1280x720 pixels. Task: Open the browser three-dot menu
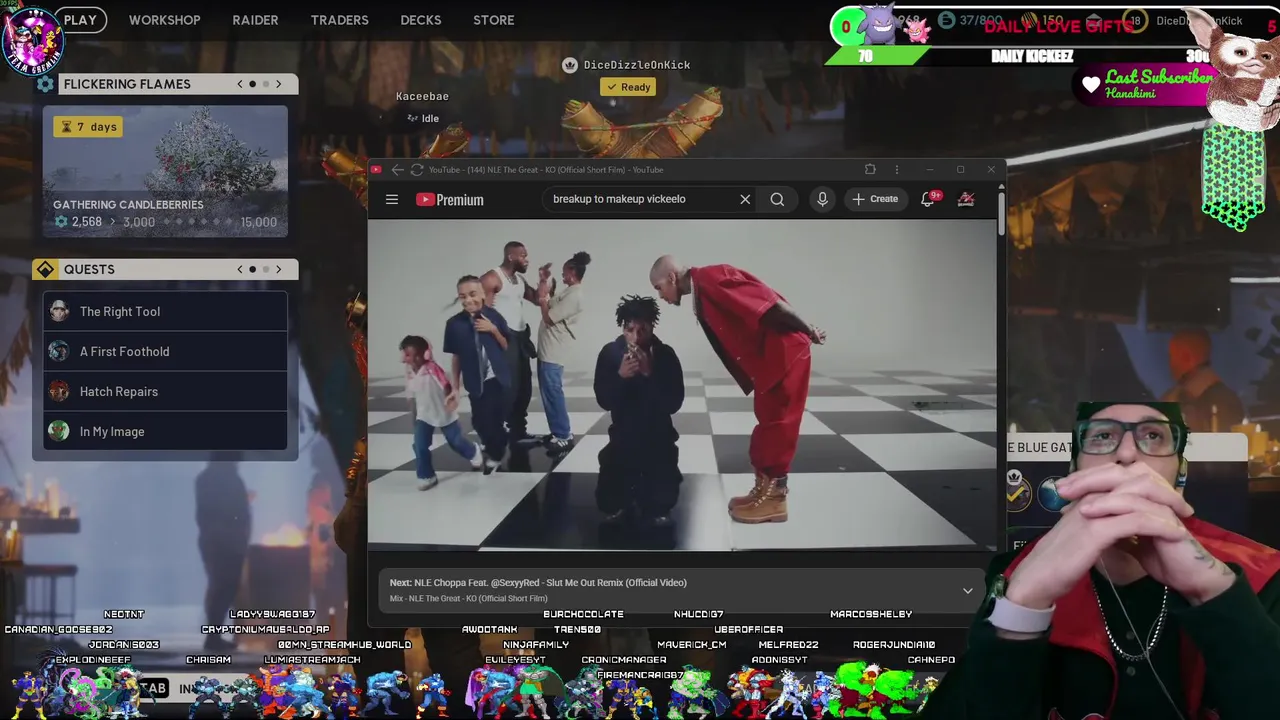click(x=897, y=170)
